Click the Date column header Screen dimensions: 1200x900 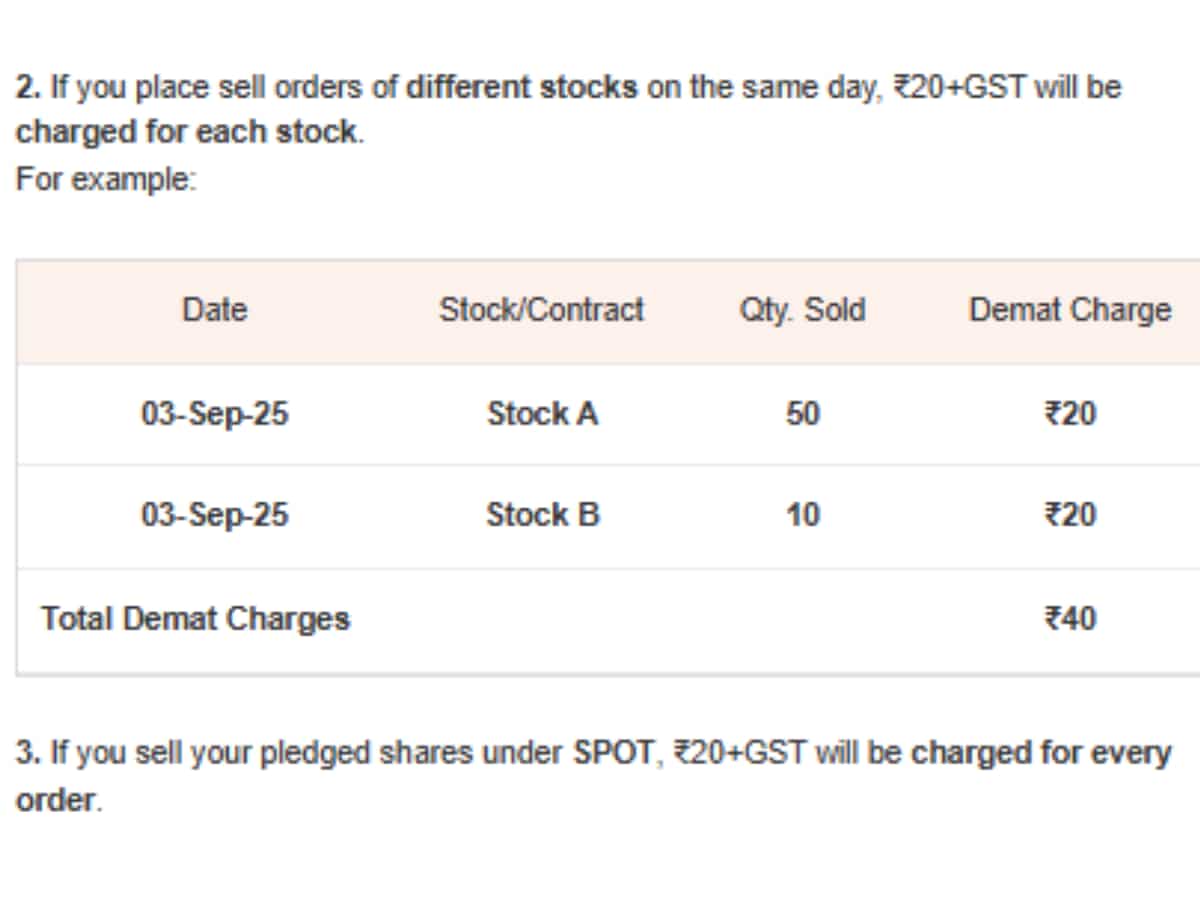pyautogui.click(x=214, y=310)
